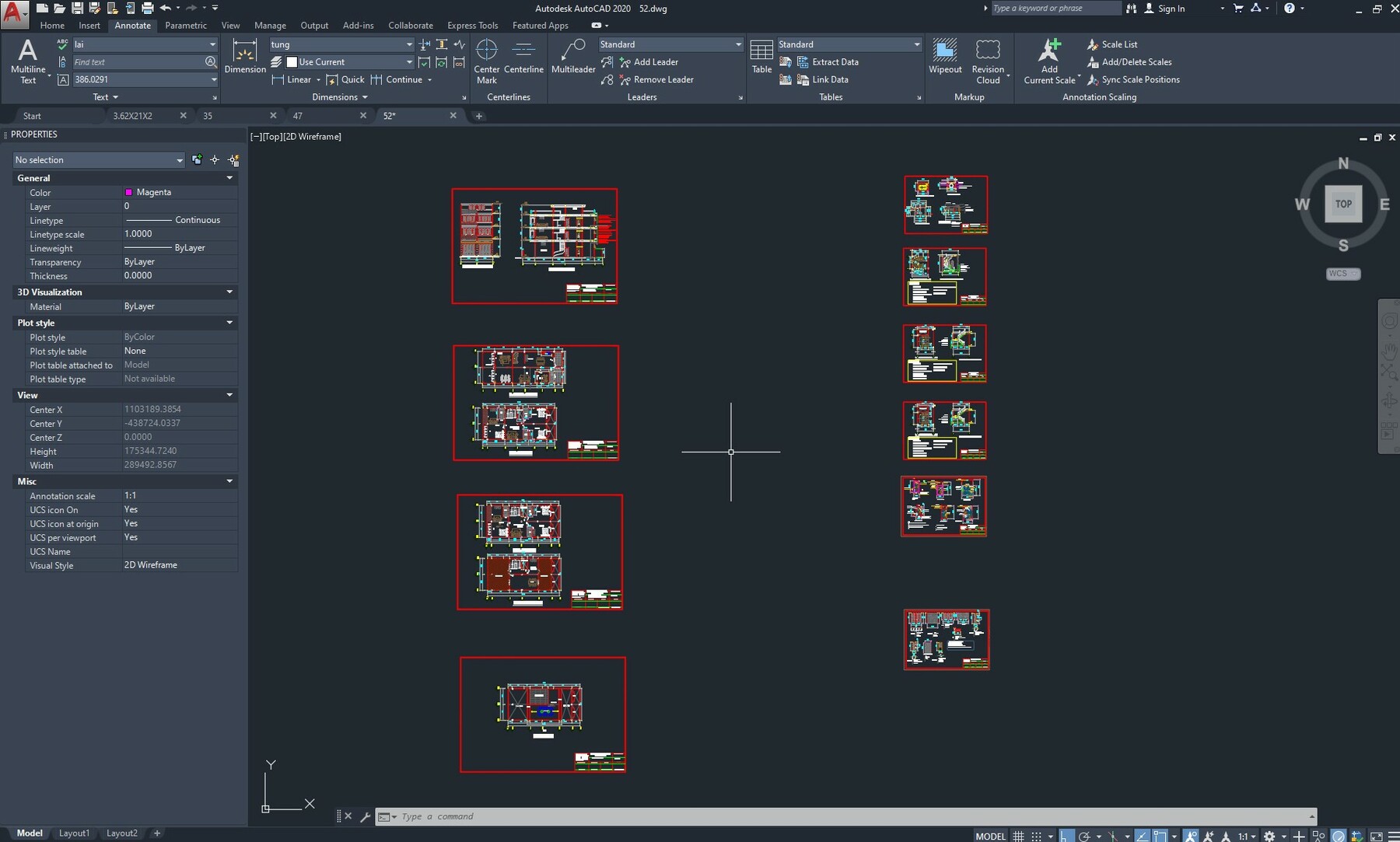Select the Centerline tool
1400x842 pixels.
524,58
